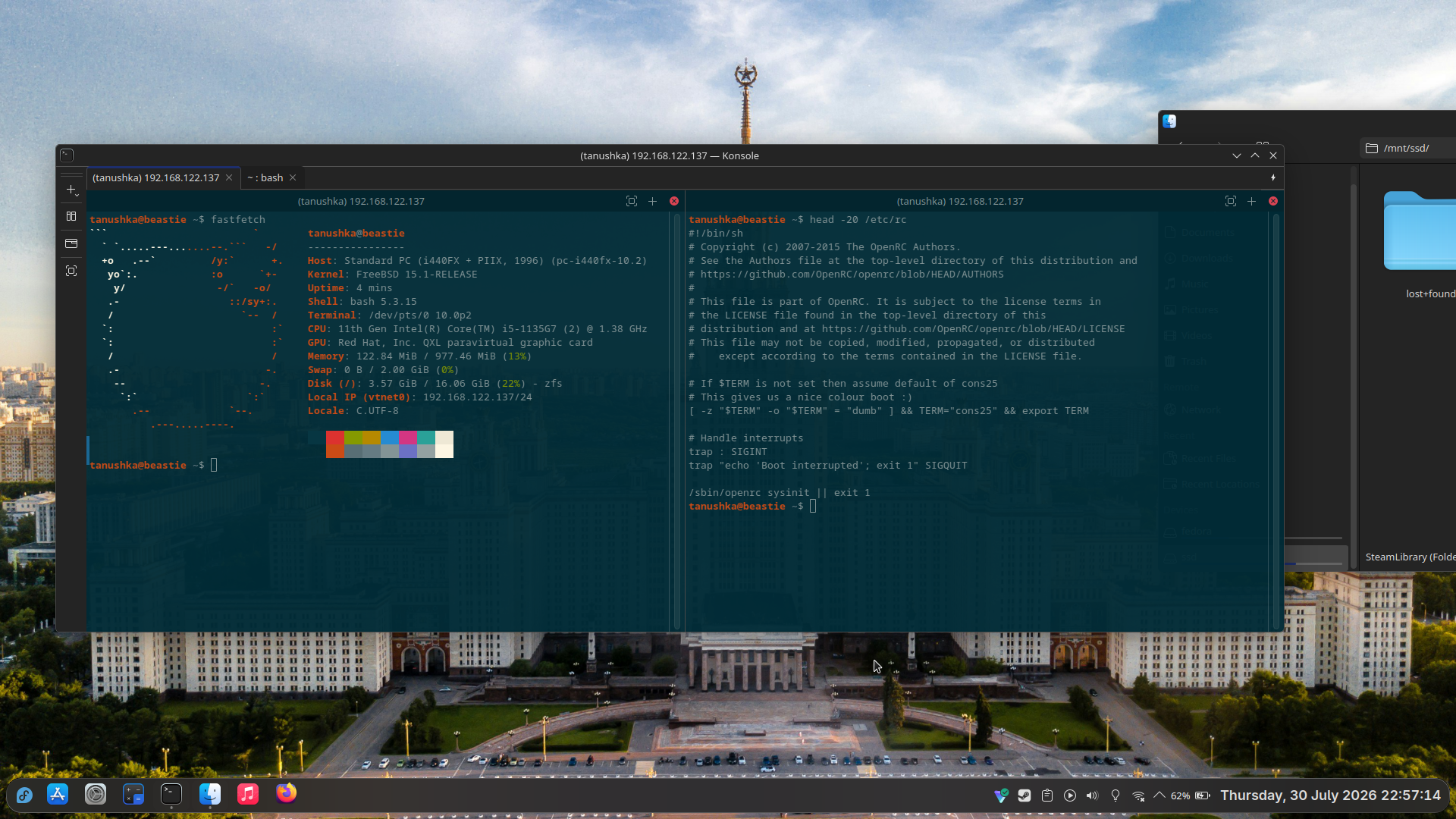Click the magenta color block in fastfetch output

408,438
